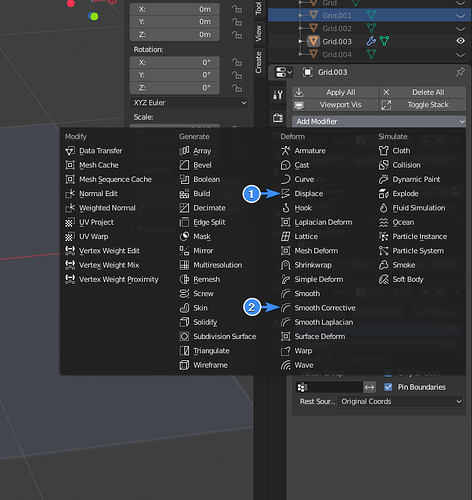Open the Original Coords rest source dropdown

400,401
